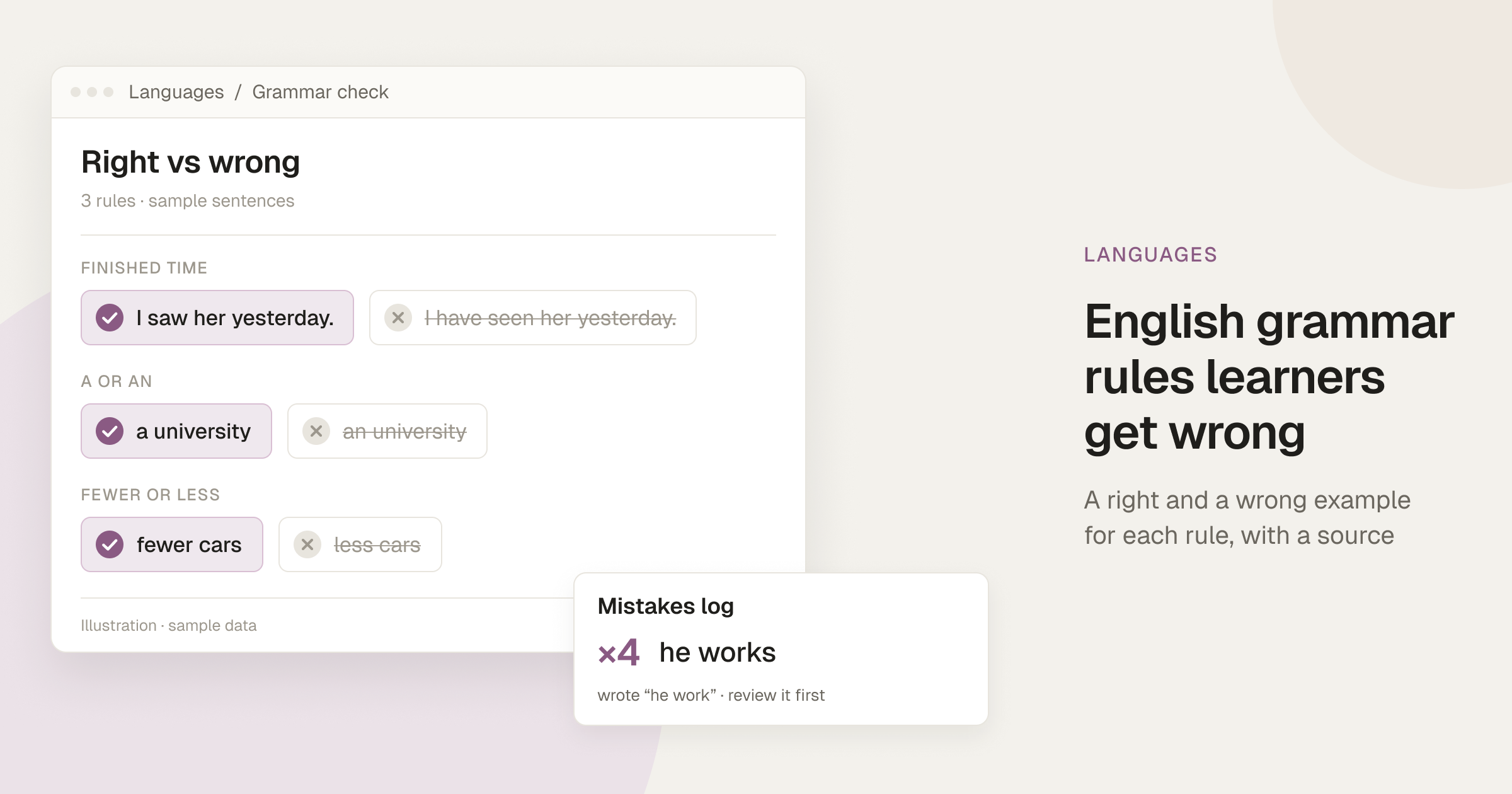The height and width of the screenshot is (794, 1512).
Task: Click the 'Right vs wrong' heading
Action: [191, 162]
